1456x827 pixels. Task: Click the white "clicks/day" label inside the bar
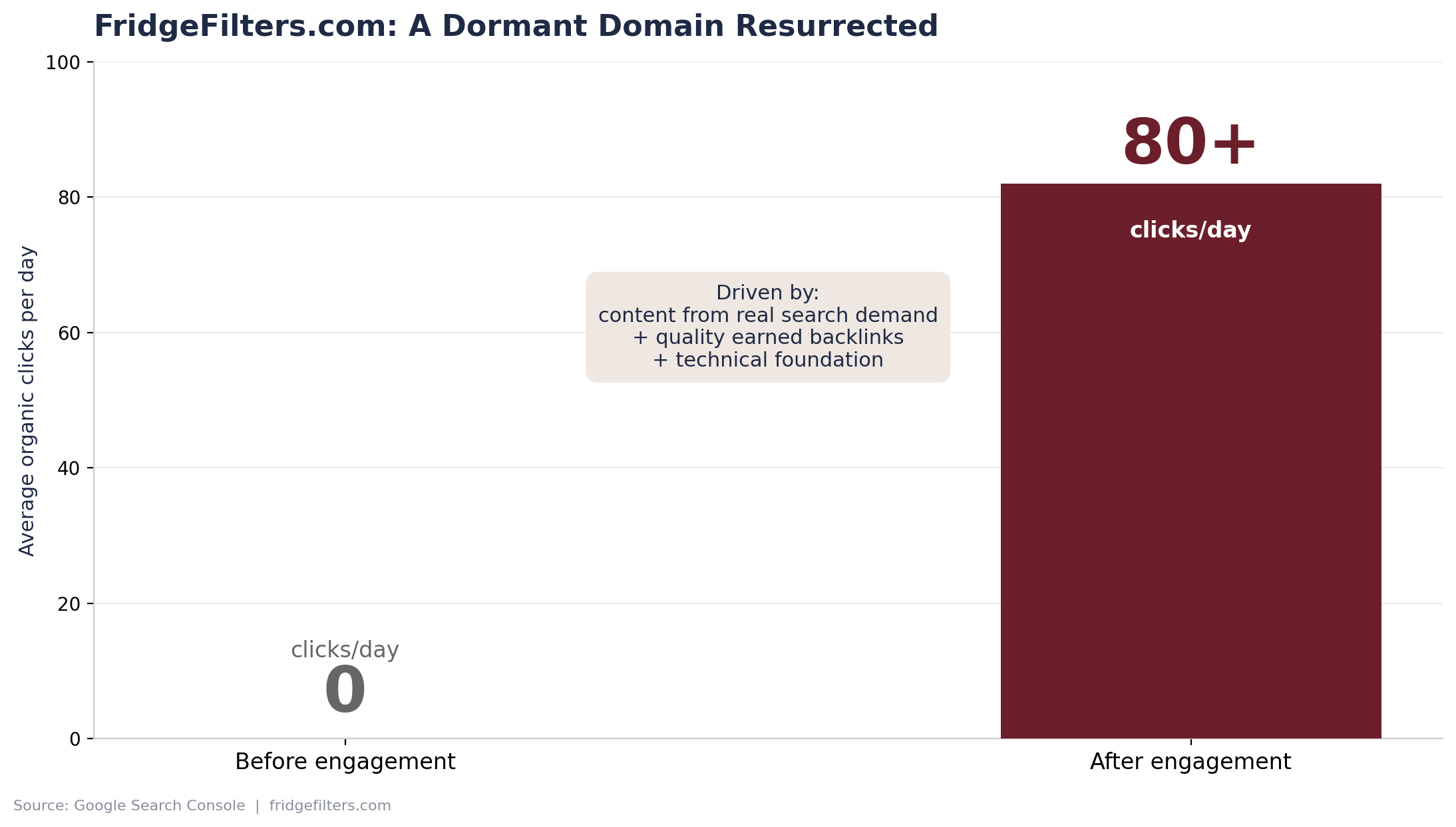(1190, 230)
